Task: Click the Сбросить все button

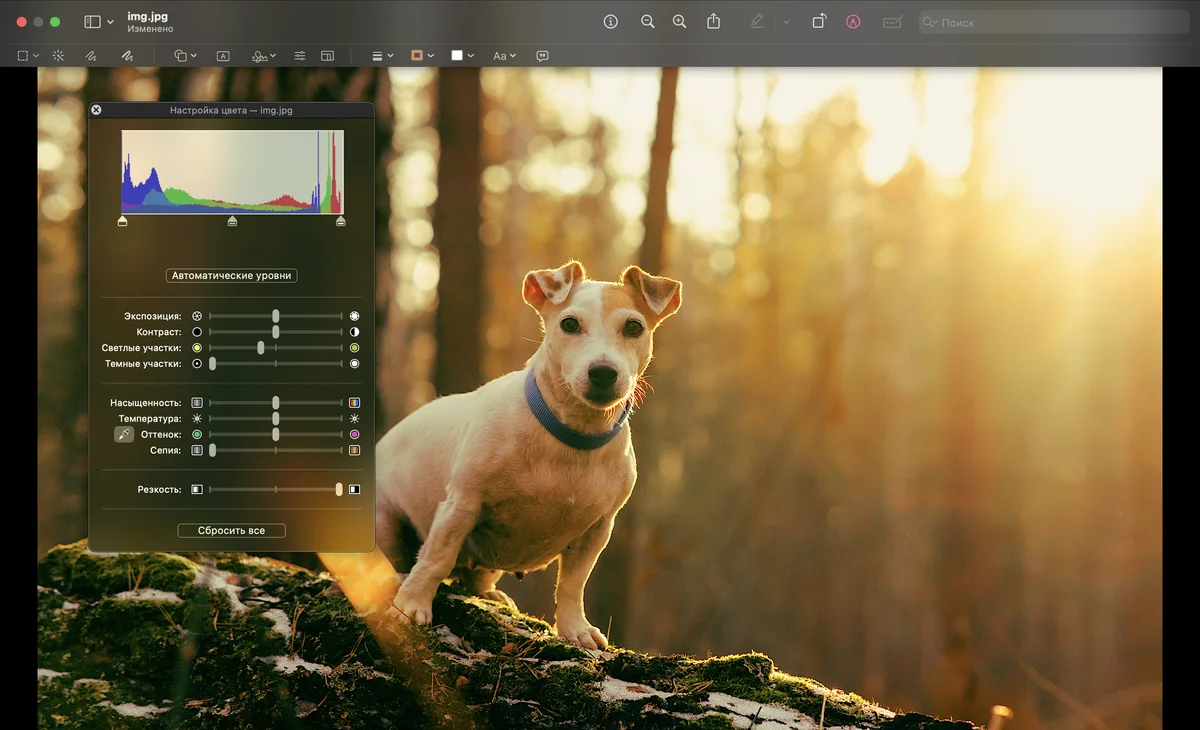Action: [x=231, y=531]
